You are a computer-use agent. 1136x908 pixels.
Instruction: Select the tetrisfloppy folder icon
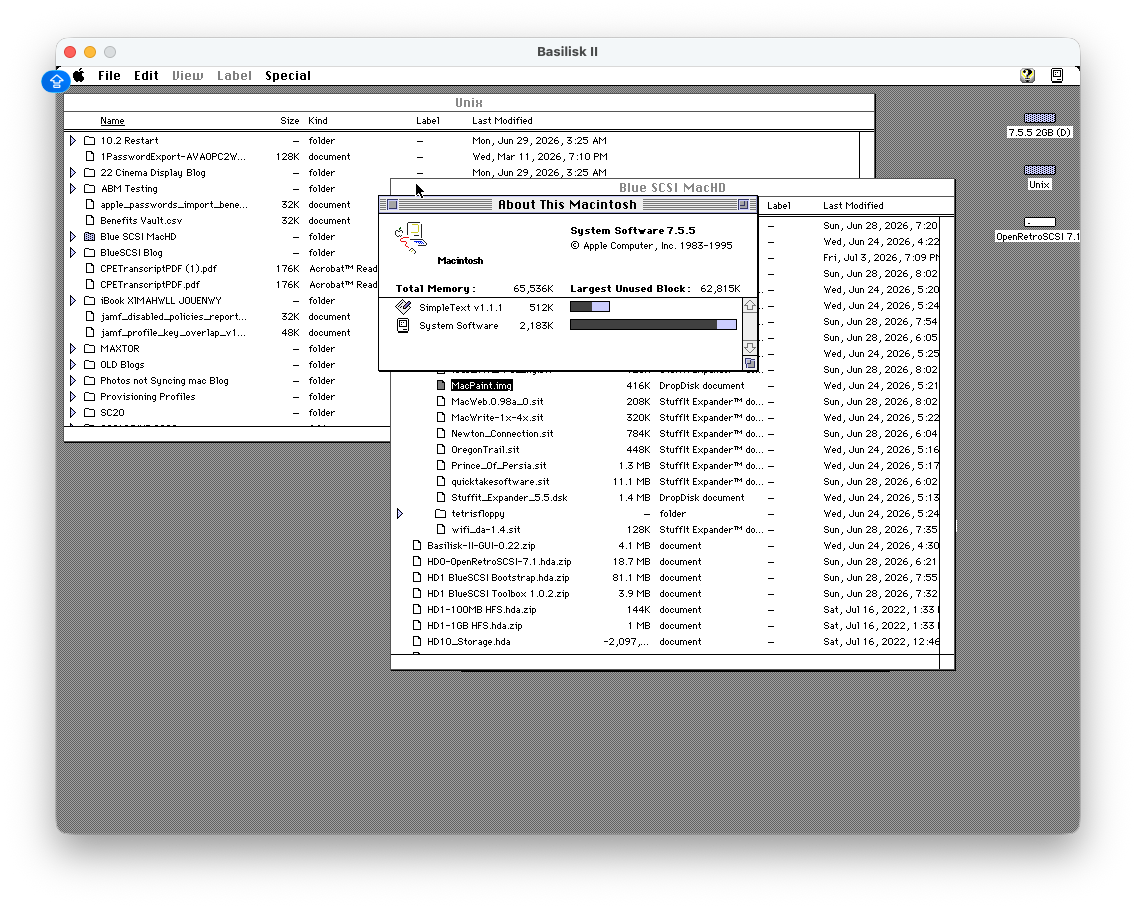click(x=440, y=514)
